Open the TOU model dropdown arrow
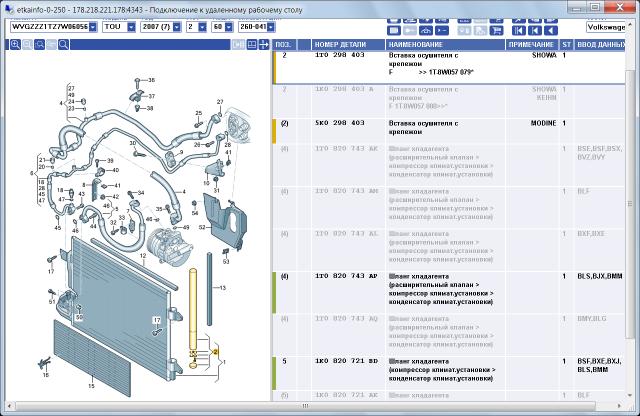Viewport: 640px width, 416px height. (x=131, y=27)
